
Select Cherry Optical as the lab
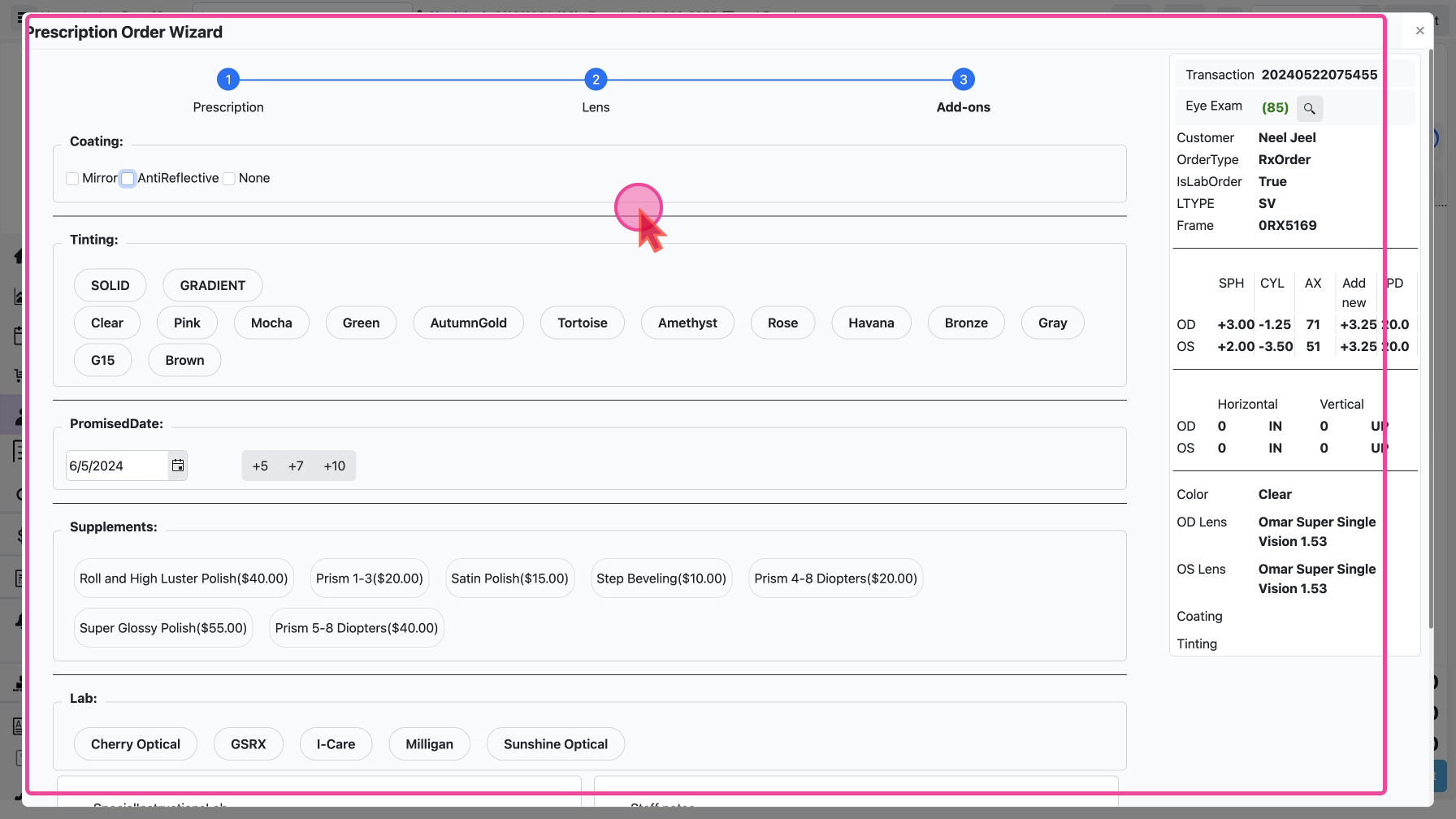tap(136, 744)
